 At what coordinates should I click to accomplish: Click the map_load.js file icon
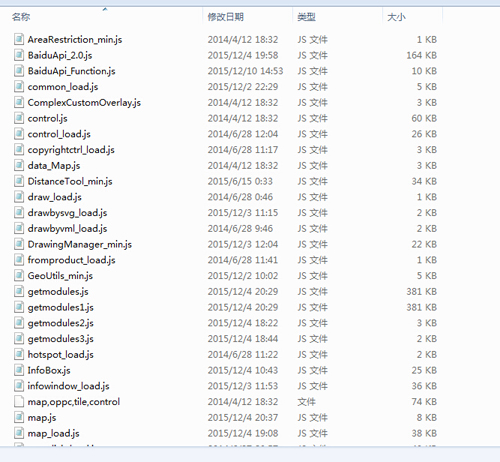[19, 433]
